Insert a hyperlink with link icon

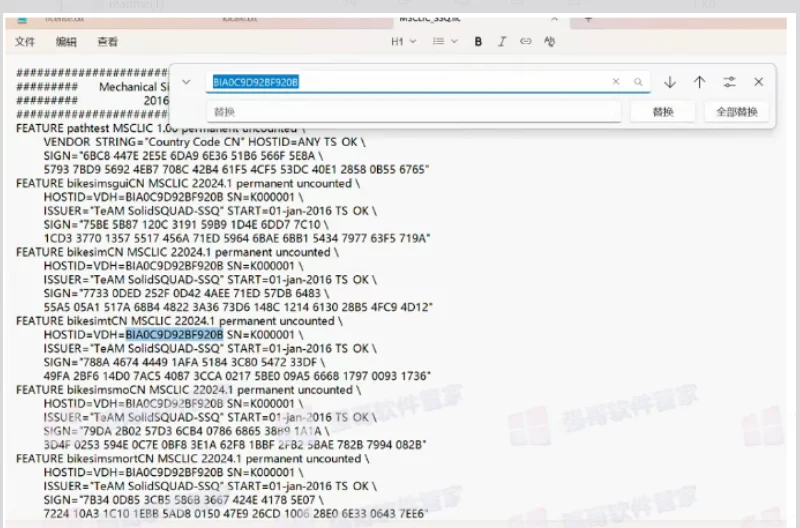pos(526,41)
